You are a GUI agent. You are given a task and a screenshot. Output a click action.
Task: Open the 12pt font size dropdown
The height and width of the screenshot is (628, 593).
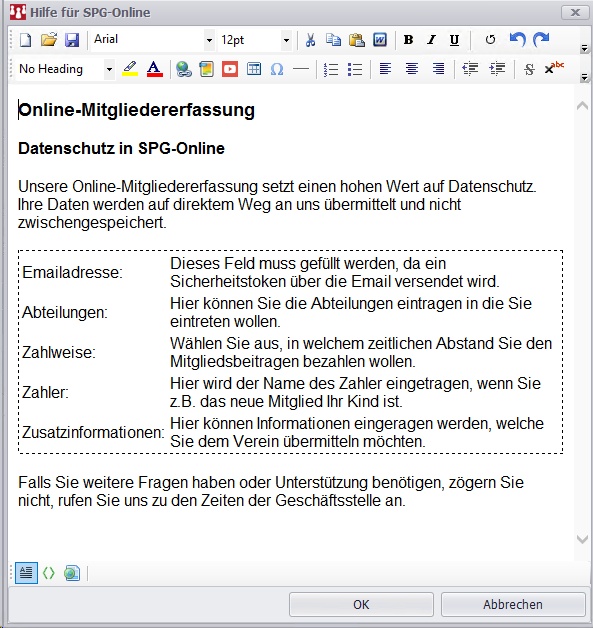tap(286, 40)
